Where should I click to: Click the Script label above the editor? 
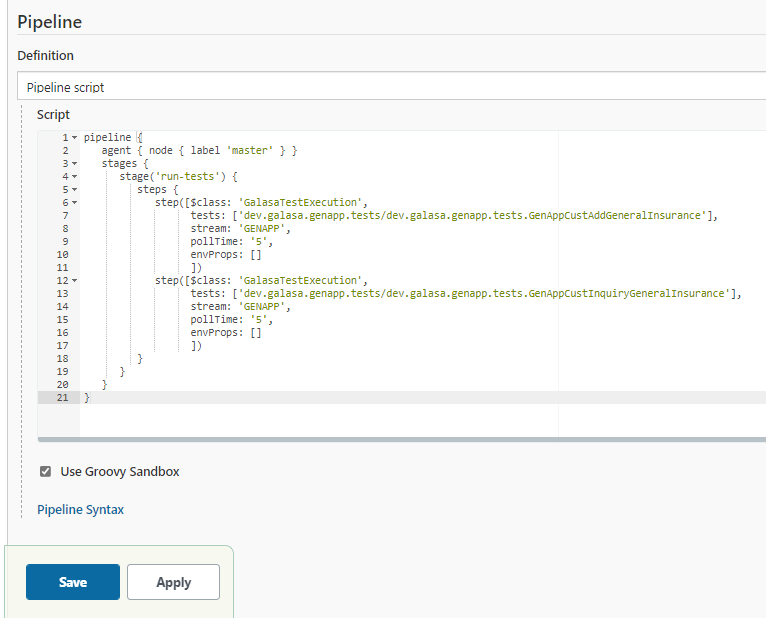click(53, 114)
